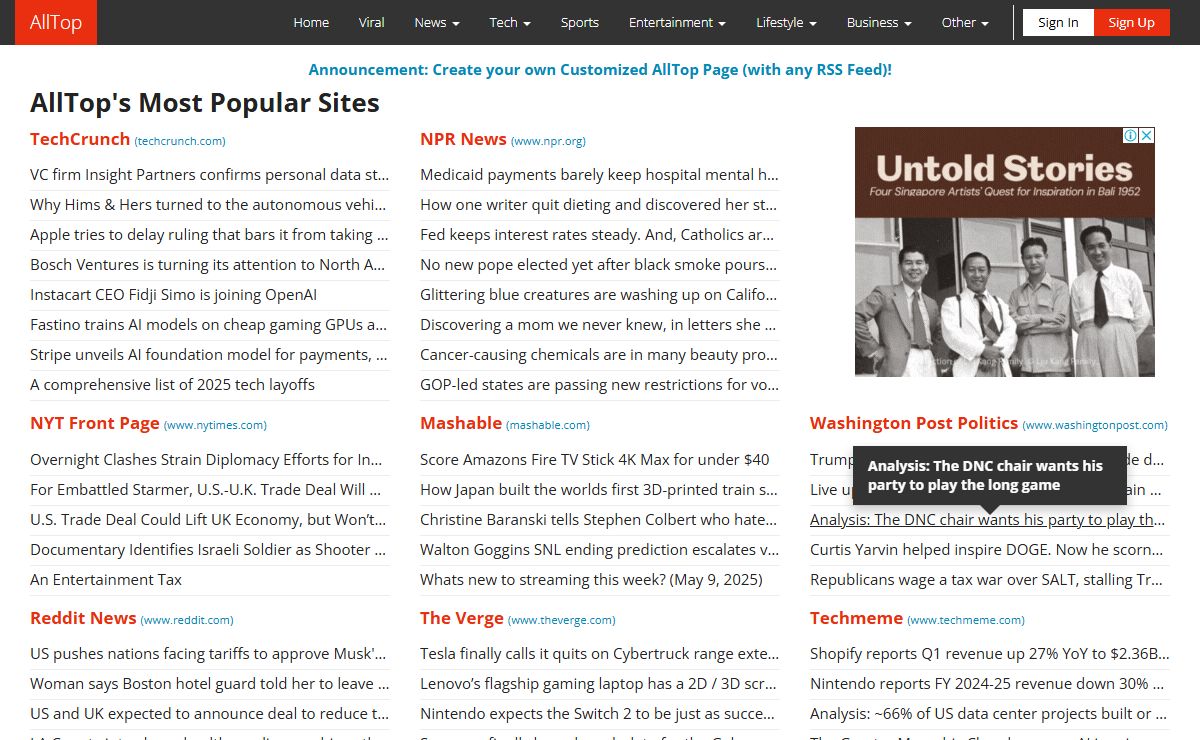Open the Techmeme section heading

click(856, 618)
